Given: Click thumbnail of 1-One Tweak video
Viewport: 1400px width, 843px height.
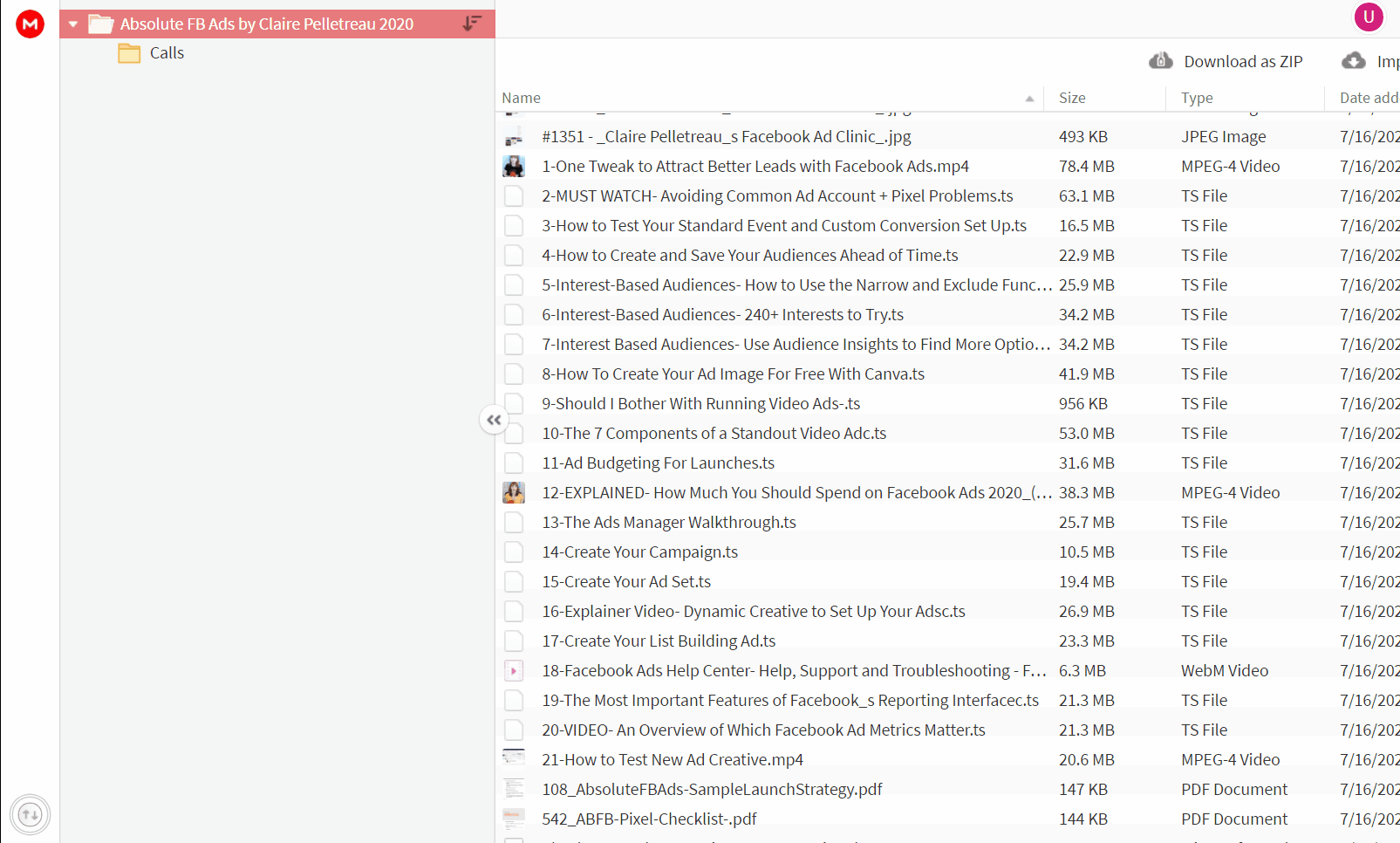Looking at the screenshot, I should tap(514, 167).
